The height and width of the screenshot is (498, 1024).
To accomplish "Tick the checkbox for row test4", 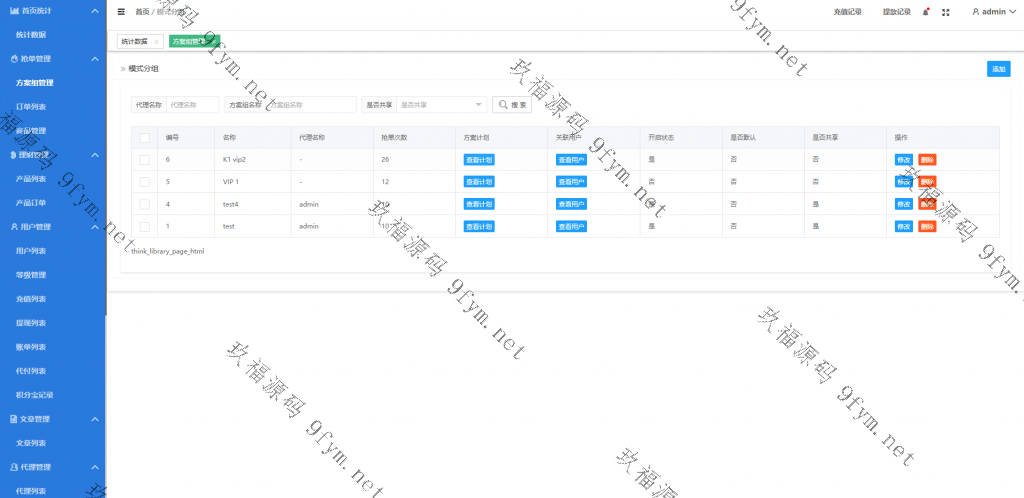I will (x=144, y=204).
